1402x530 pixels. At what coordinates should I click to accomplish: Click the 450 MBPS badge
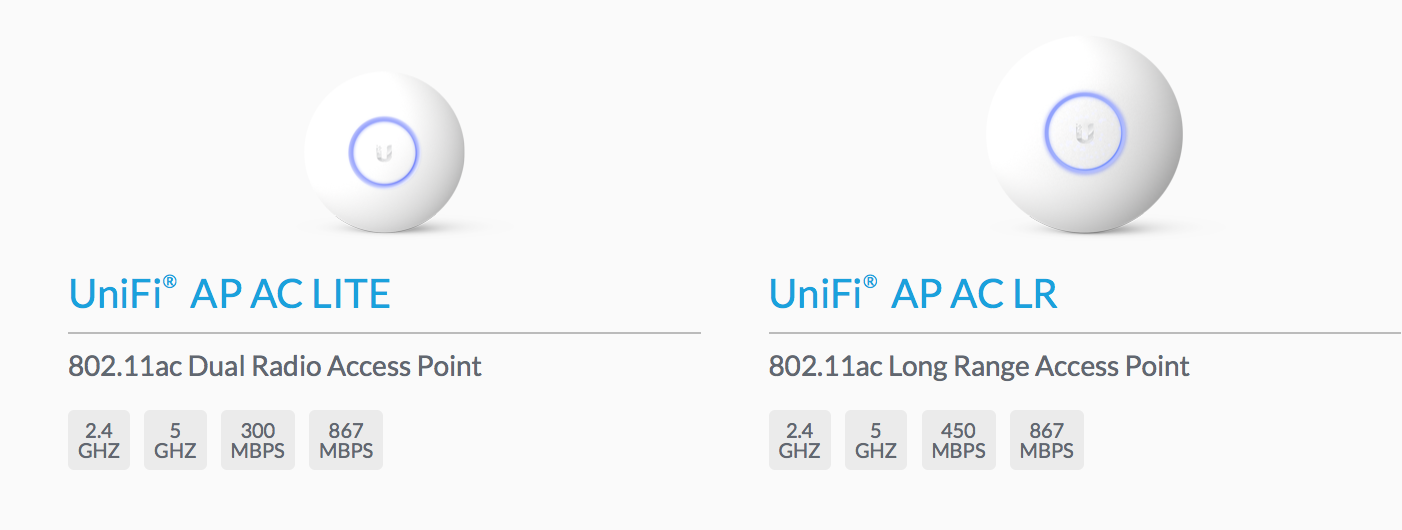tap(959, 440)
